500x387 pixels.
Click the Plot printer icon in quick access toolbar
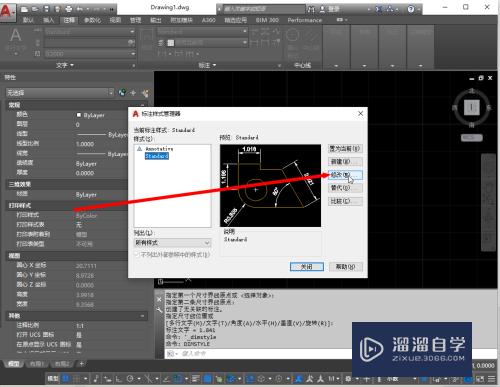click(68, 9)
